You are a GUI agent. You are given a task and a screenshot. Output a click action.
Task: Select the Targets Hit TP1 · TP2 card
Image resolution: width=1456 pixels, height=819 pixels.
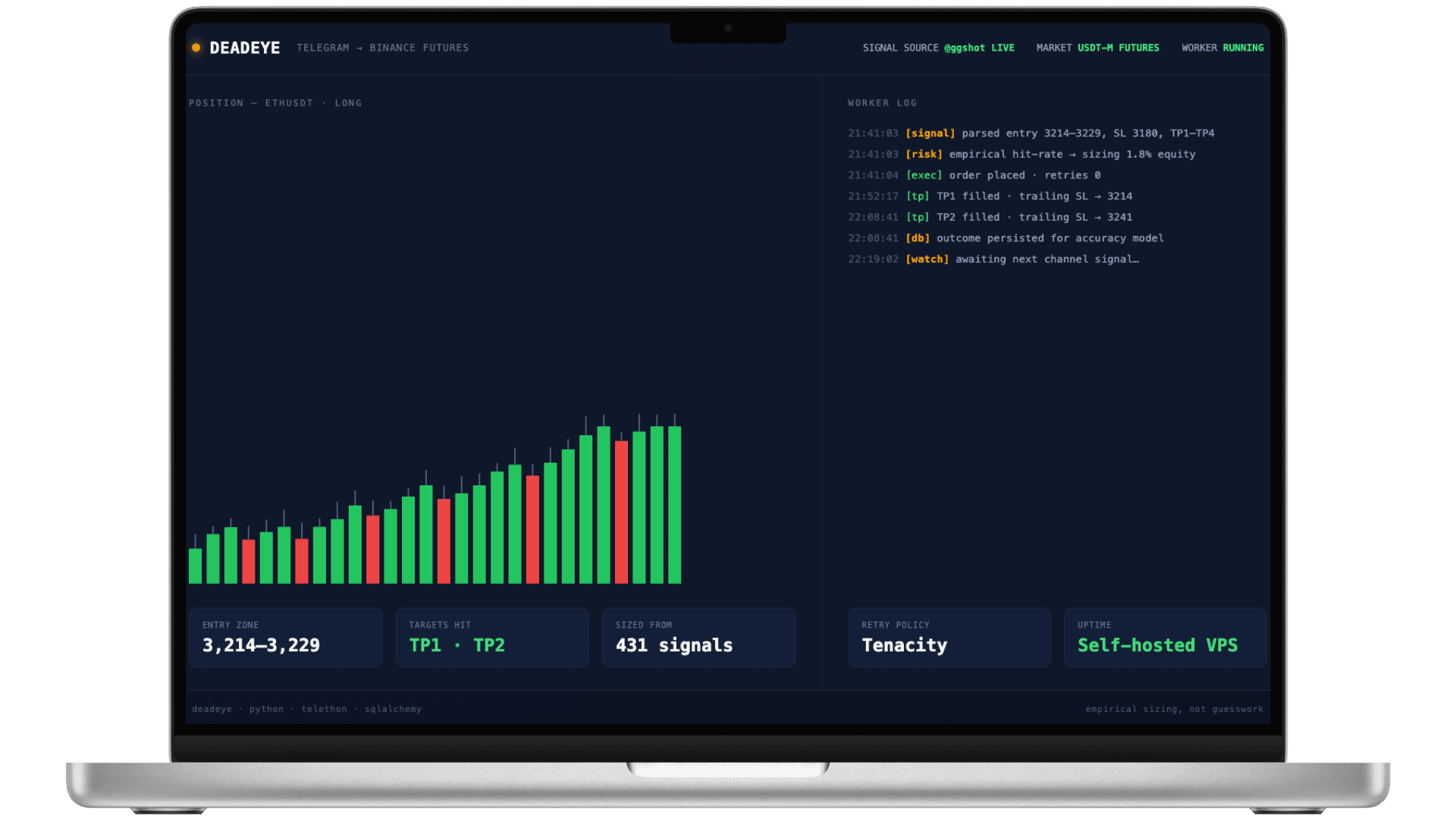point(492,637)
